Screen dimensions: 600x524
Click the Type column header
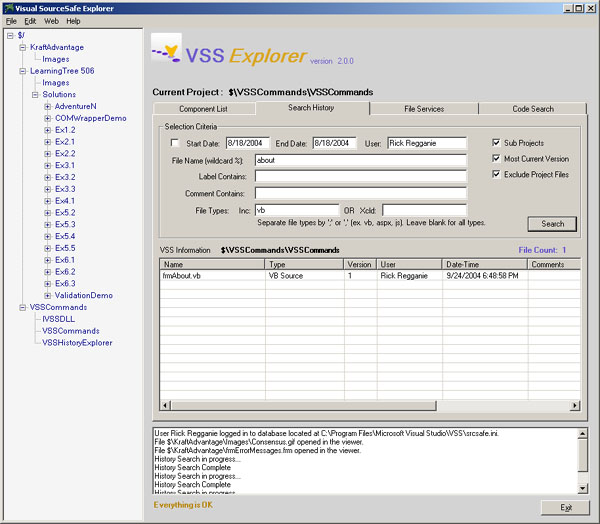click(304, 264)
